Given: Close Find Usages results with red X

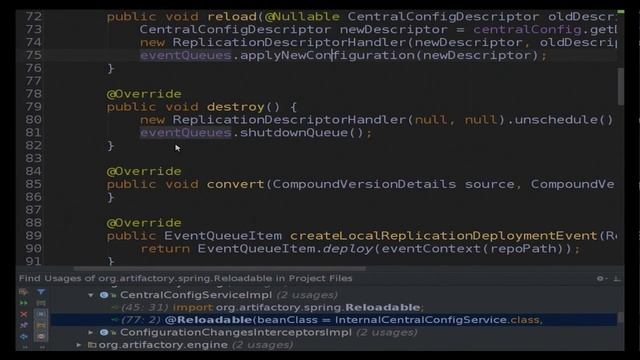Looking at the screenshot, I should tap(24, 314).
